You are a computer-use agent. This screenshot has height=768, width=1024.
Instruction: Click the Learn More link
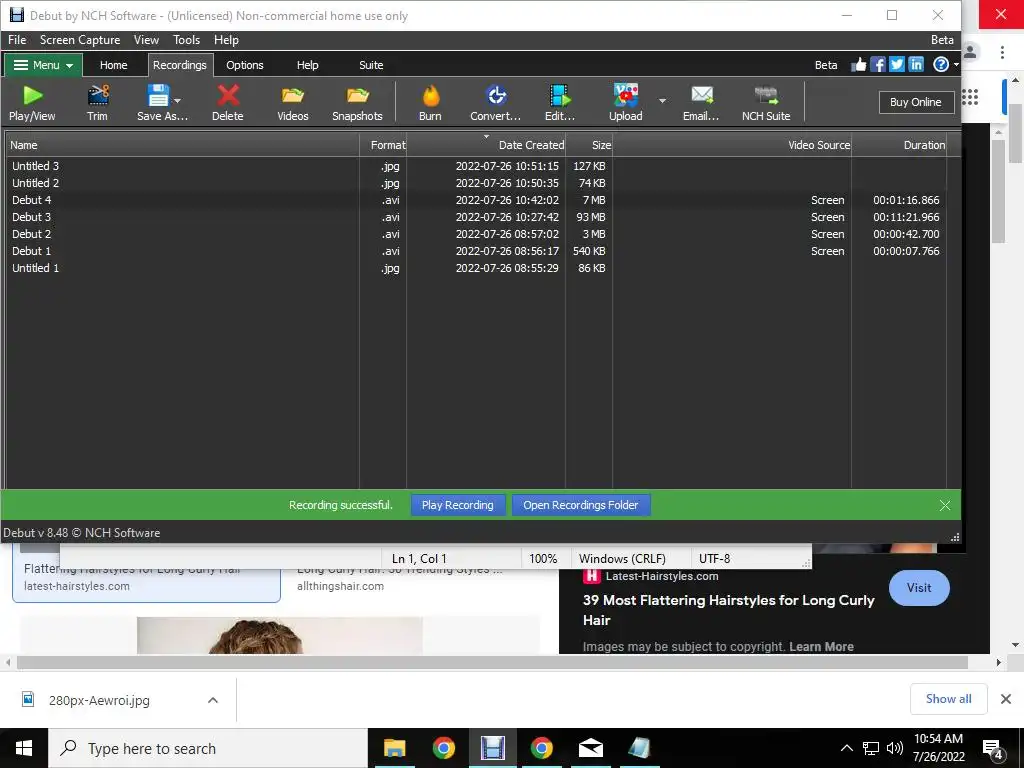tap(821, 647)
